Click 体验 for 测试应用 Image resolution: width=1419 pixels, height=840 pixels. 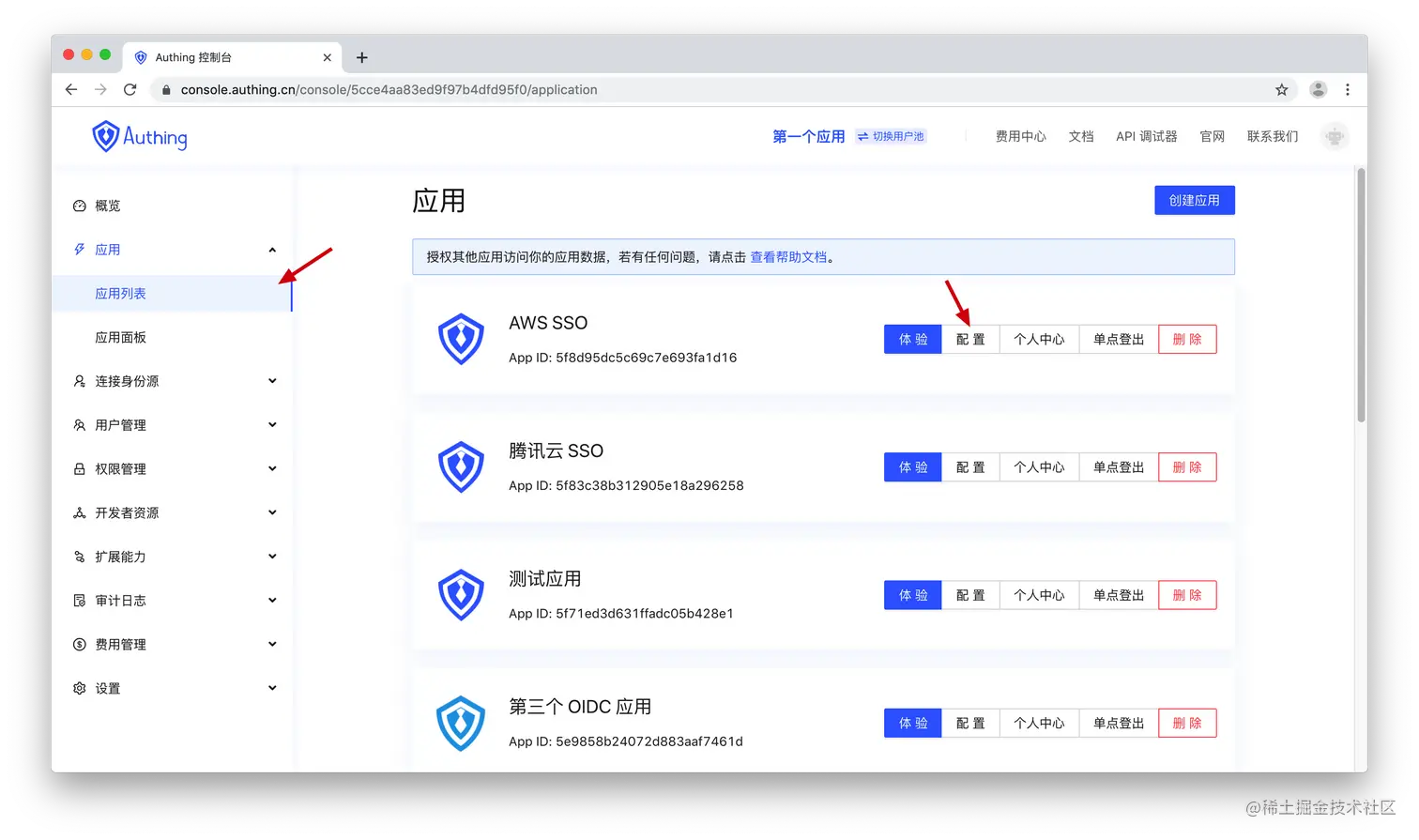point(912,595)
